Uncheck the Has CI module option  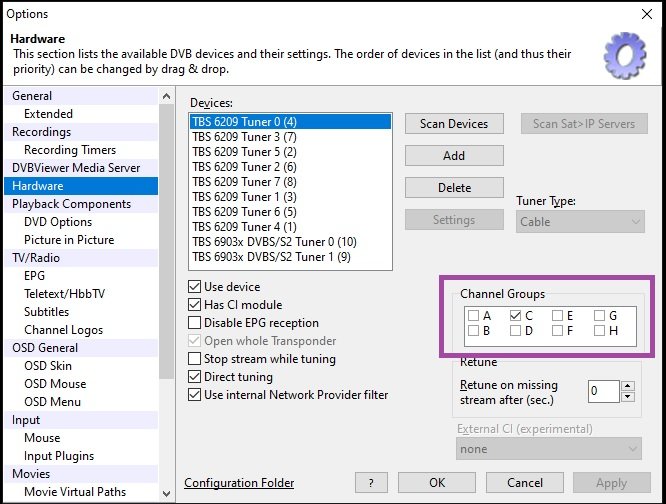tap(195, 305)
